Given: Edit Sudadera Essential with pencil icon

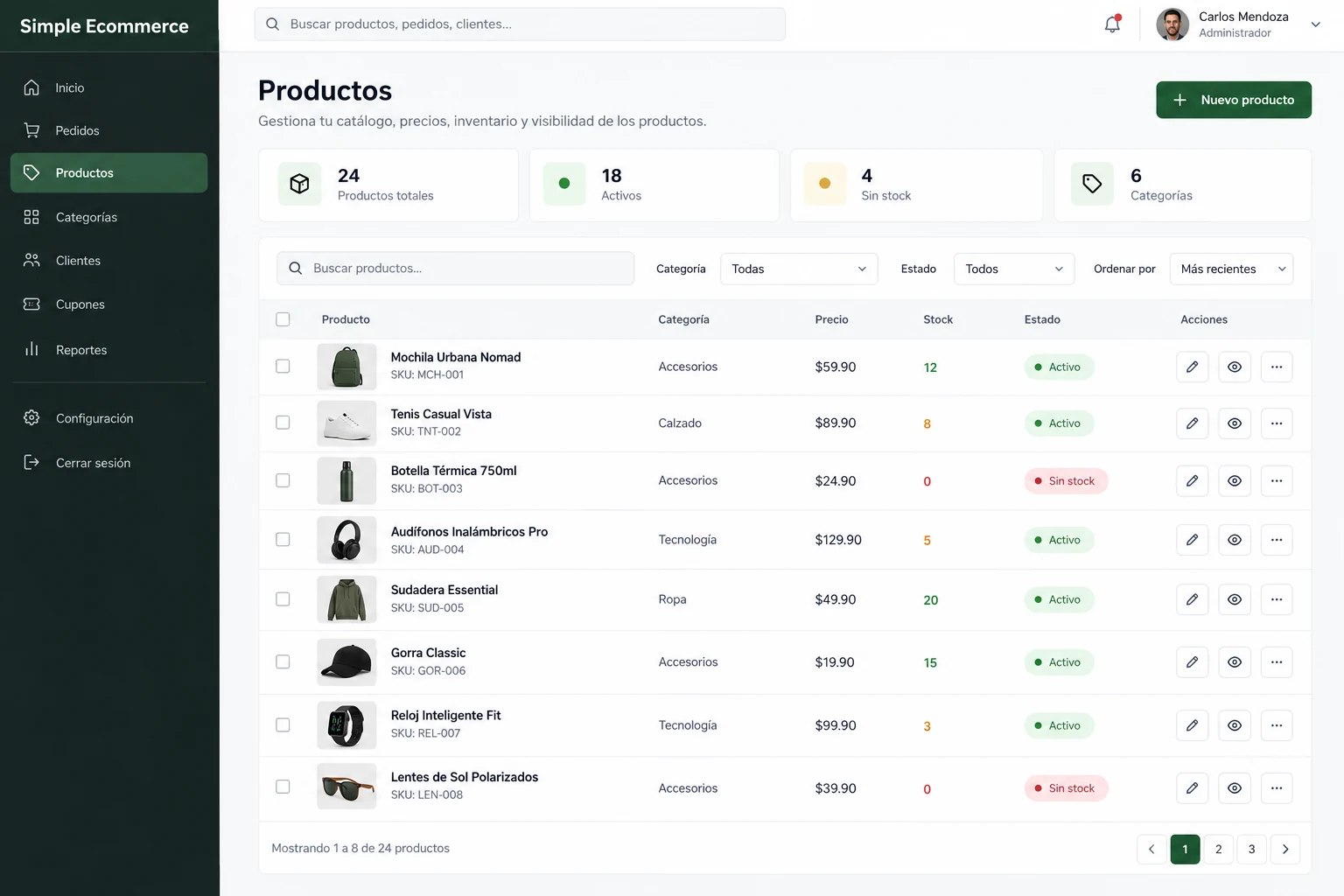Looking at the screenshot, I should tap(1192, 599).
